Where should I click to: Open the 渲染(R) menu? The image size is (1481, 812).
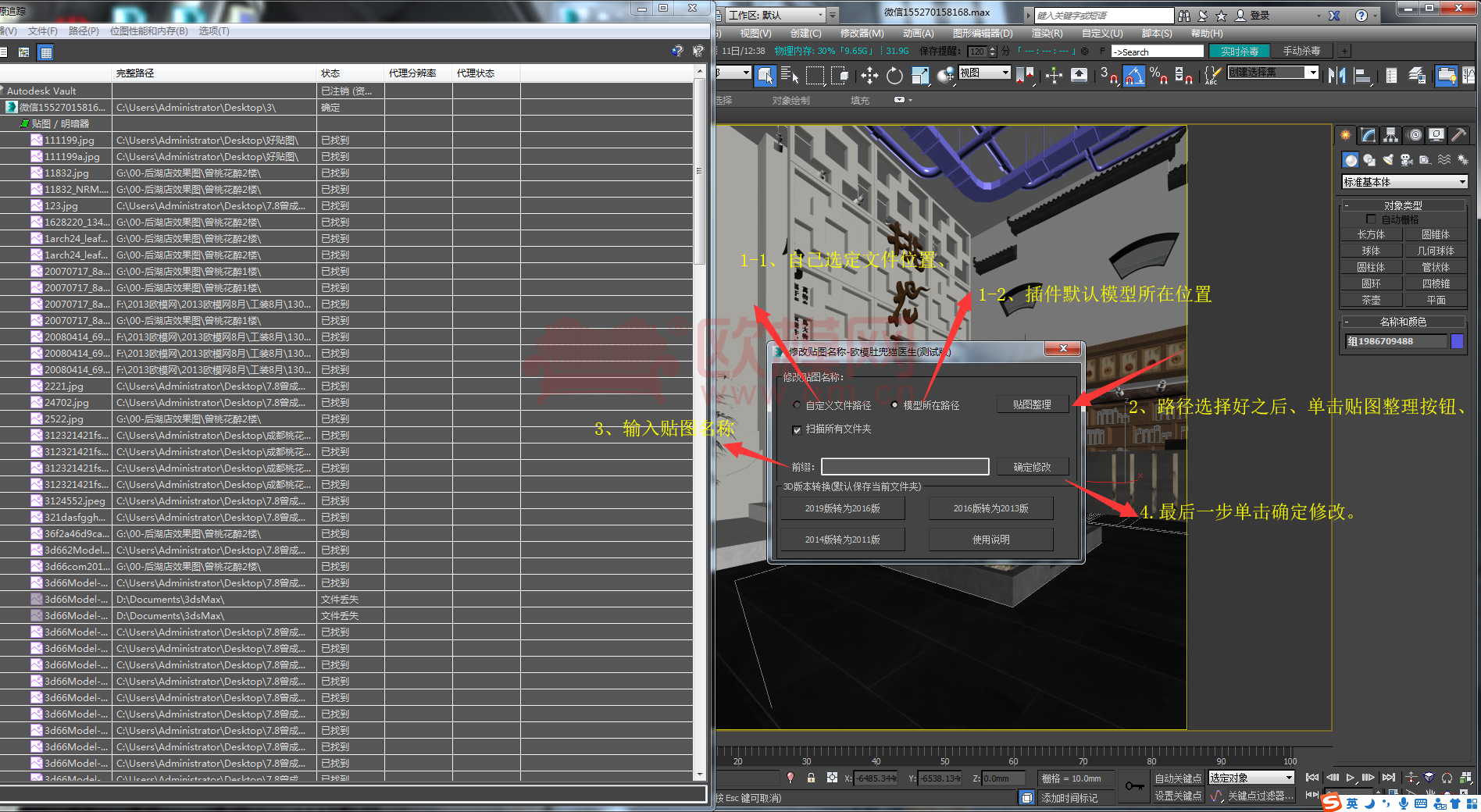pyautogui.click(x=1047, y=34)
